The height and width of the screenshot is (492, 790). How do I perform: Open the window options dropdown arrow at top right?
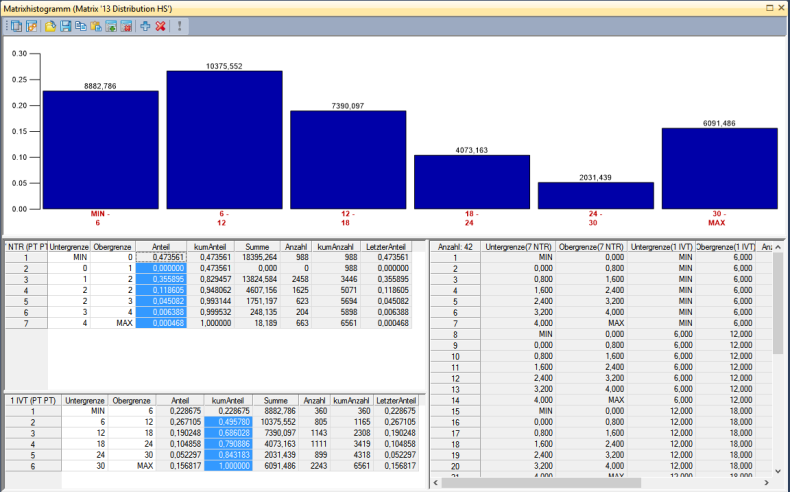coord(768,8)
